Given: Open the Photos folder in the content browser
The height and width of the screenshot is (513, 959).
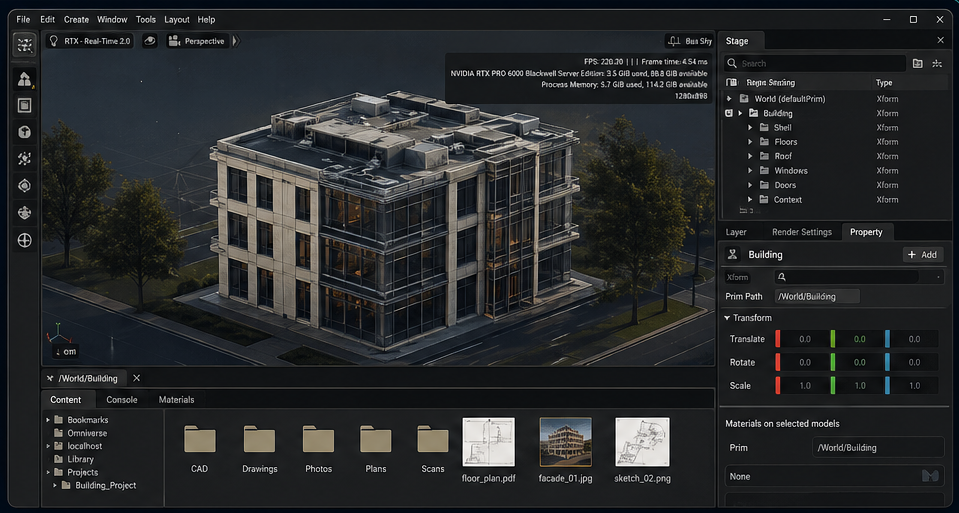Looking at the screenshot, I should coord(318,439).
